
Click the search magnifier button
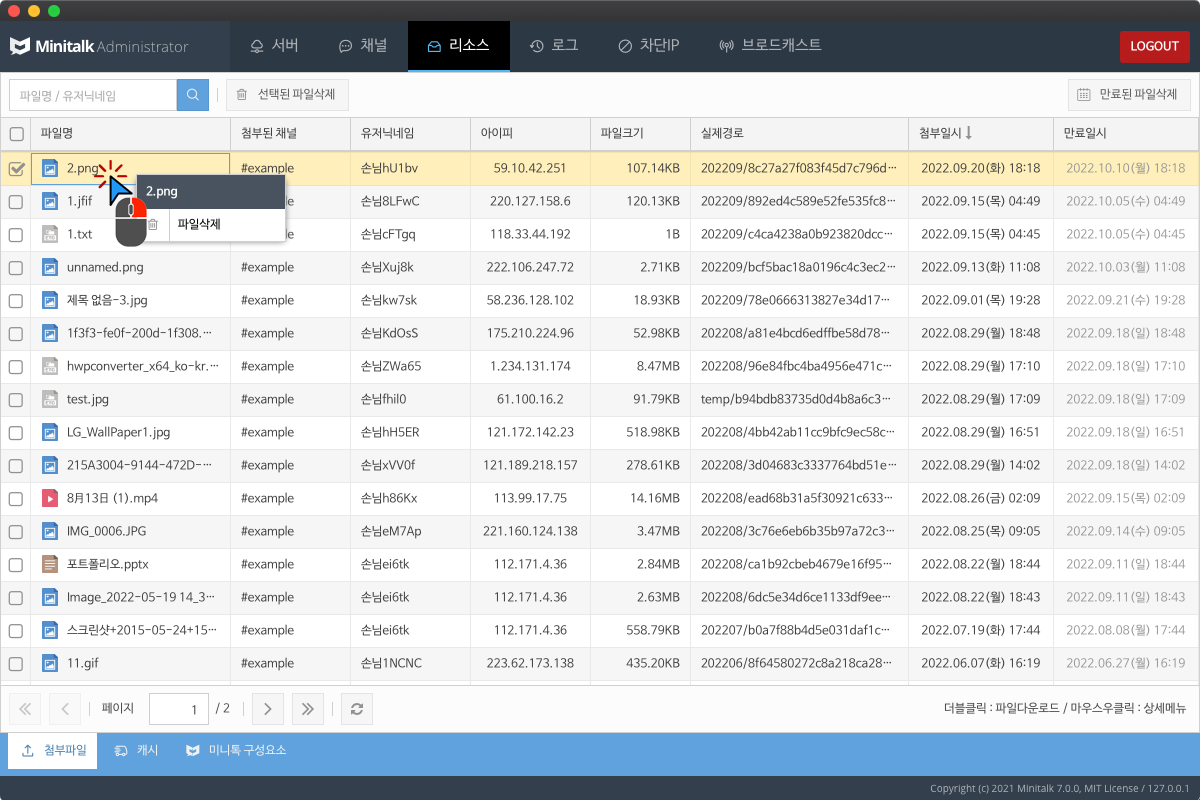pos(192,95)
